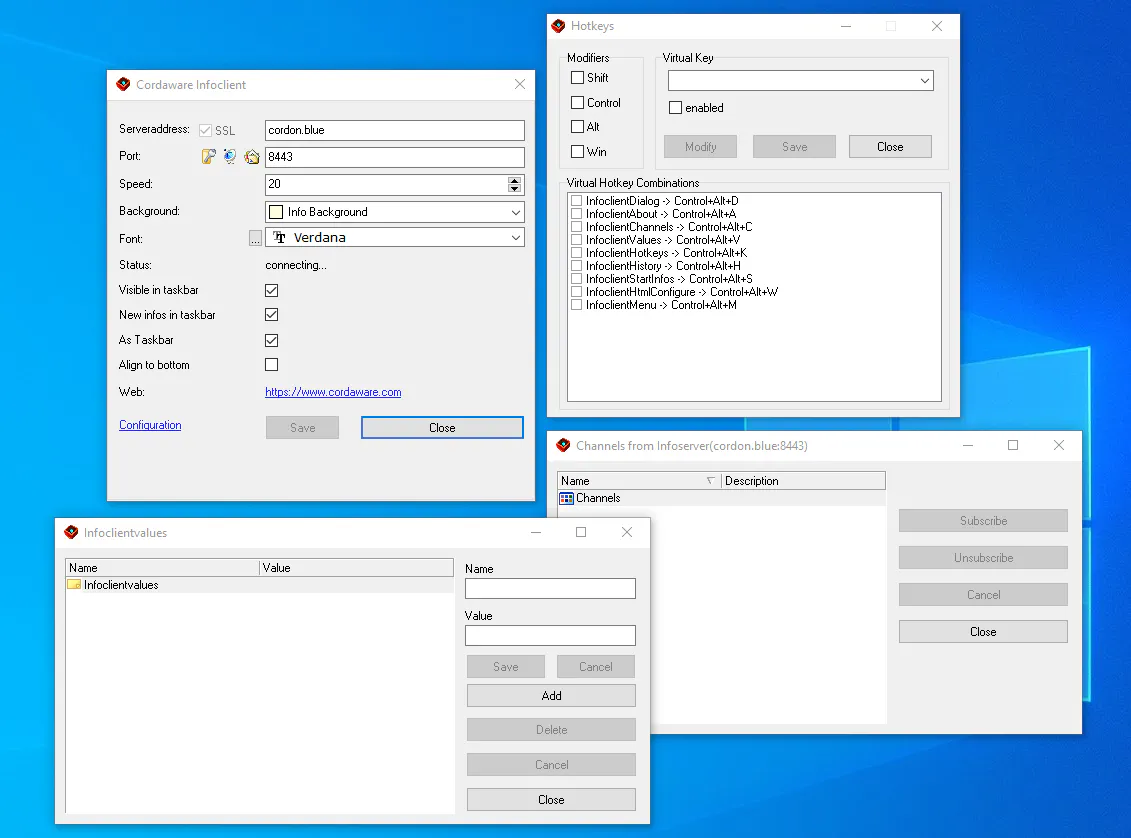Open the Virtual Key dropdown

[x=925, y=80]
